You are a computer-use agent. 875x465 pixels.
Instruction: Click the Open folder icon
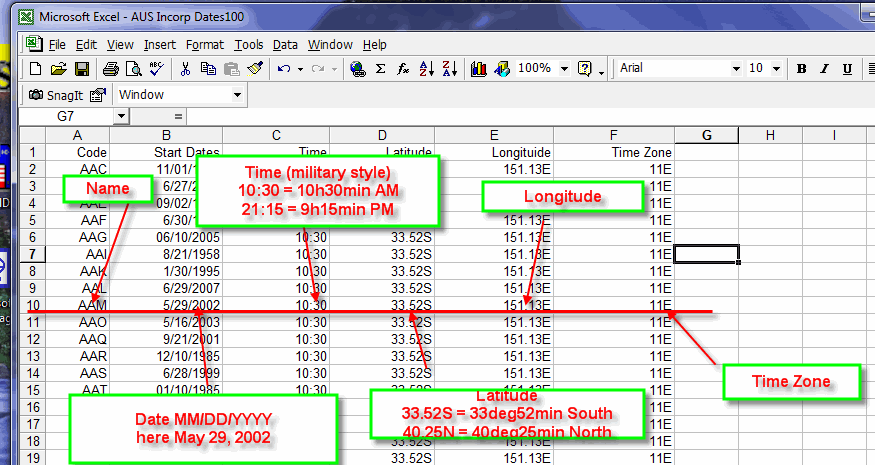click(x=58, y=69)
